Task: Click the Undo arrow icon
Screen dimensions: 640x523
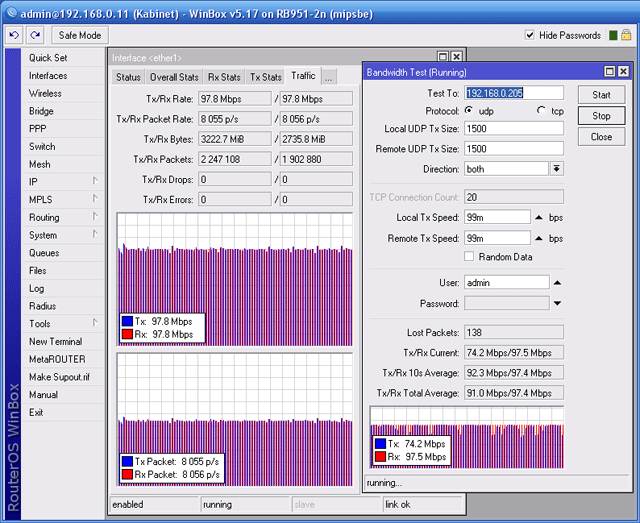Action: [x=14, y=35]
